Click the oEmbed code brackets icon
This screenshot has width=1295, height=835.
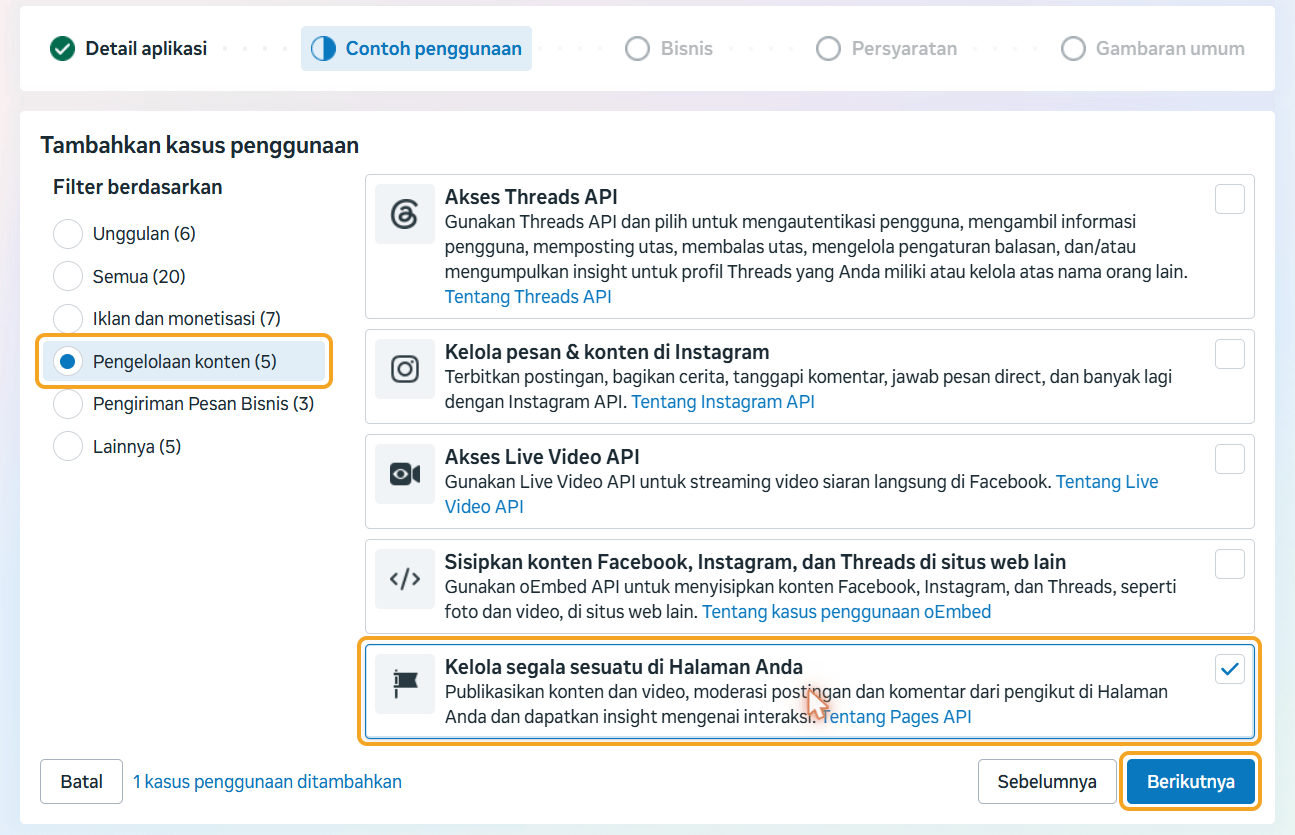tap(405, 579)
